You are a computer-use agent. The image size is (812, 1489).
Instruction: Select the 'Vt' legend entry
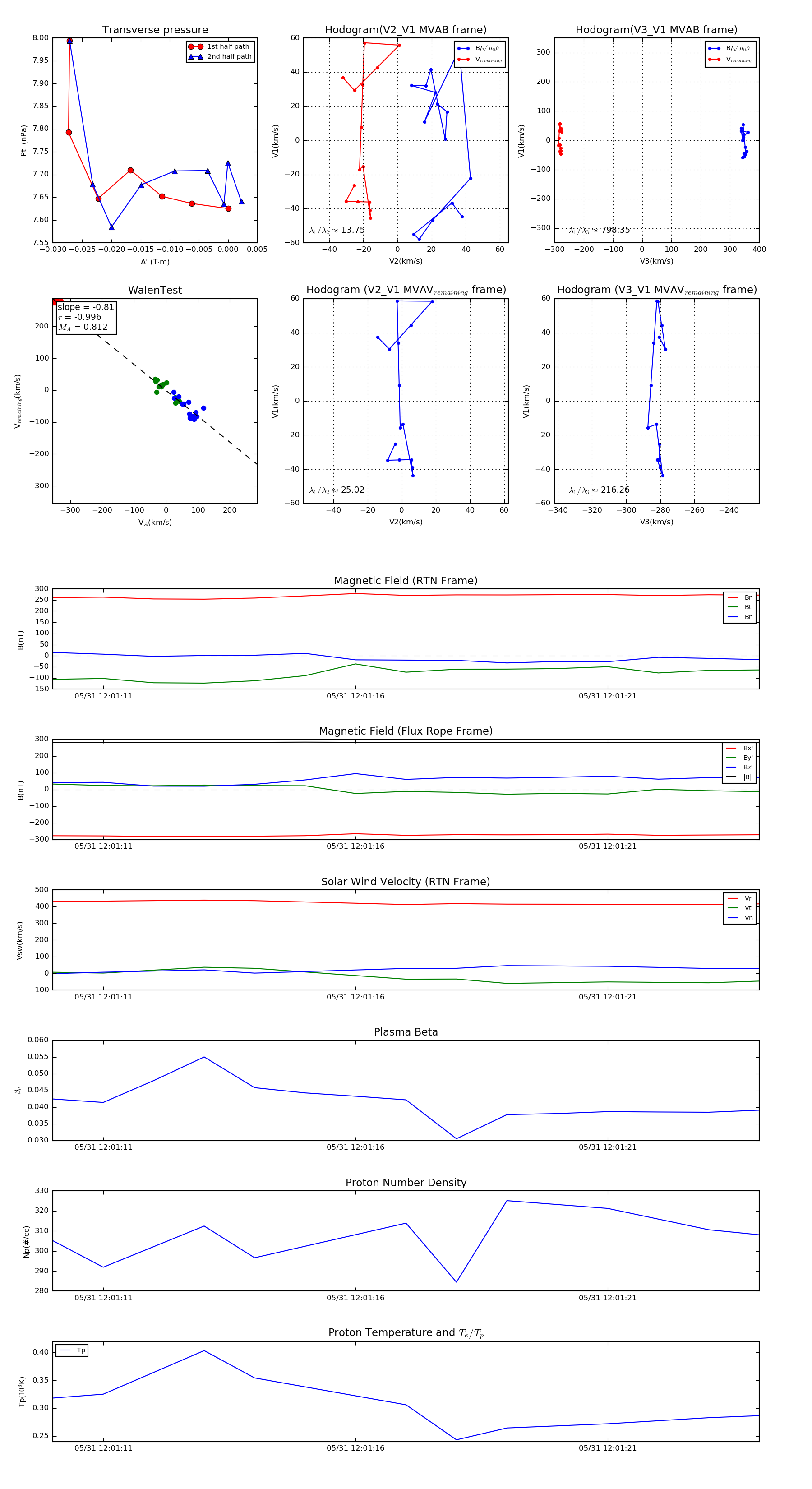coord(740,908)
